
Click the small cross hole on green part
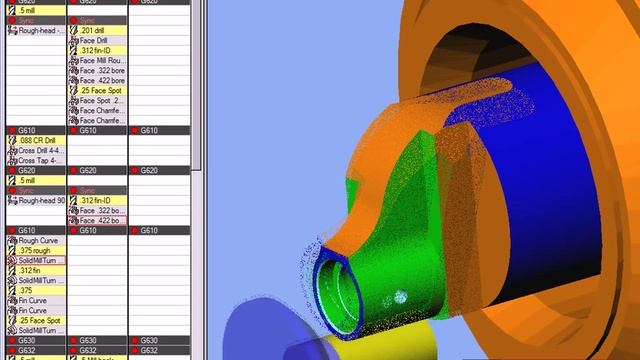coord(400,296)
